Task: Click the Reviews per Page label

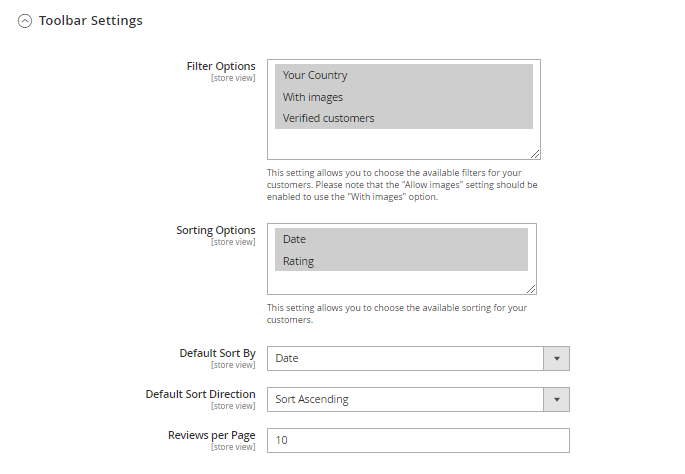Action: (x=211, y=435)
